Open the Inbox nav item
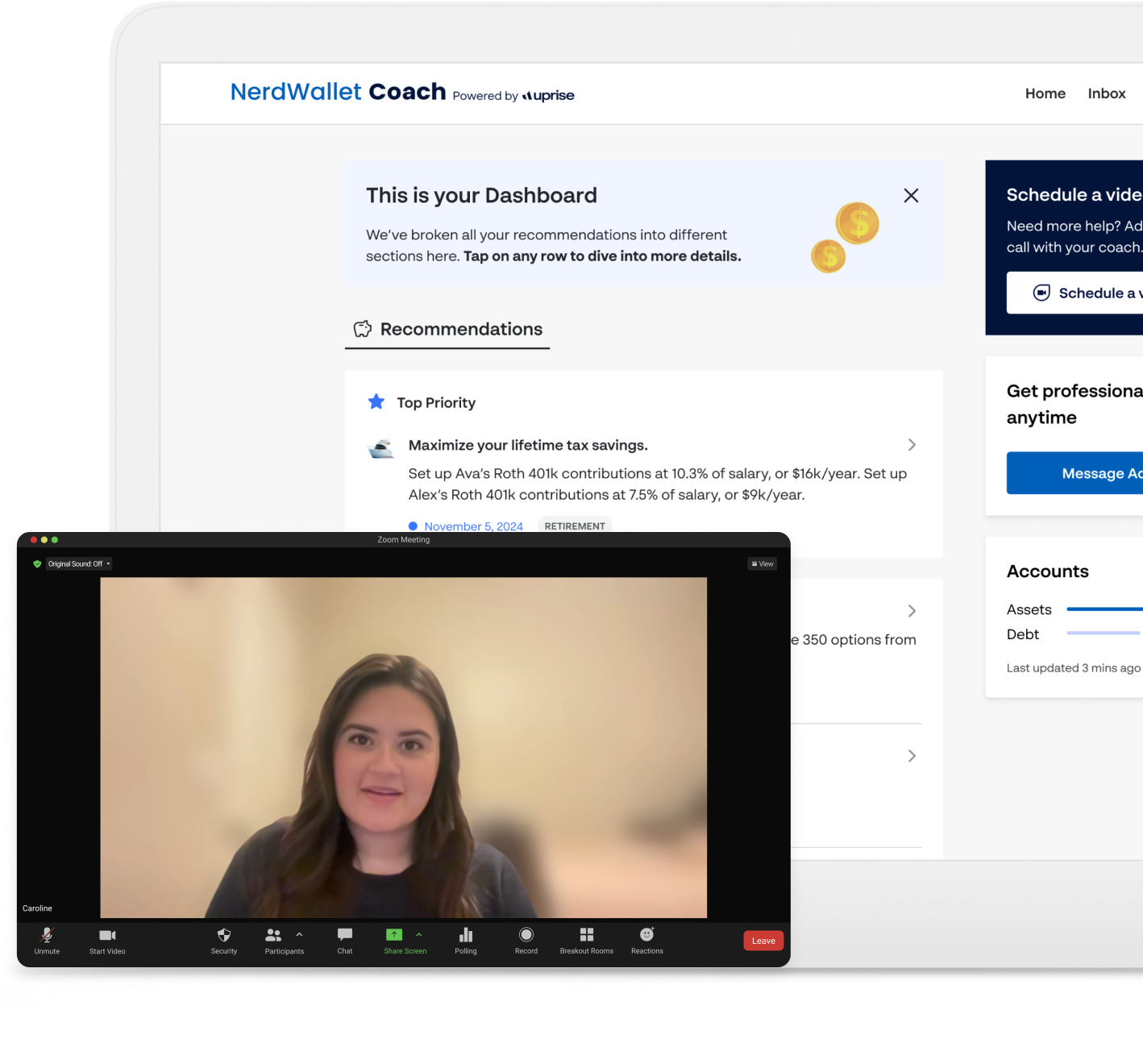The width and height of the screenshot is (1143, 1064). coord(1106,94)
